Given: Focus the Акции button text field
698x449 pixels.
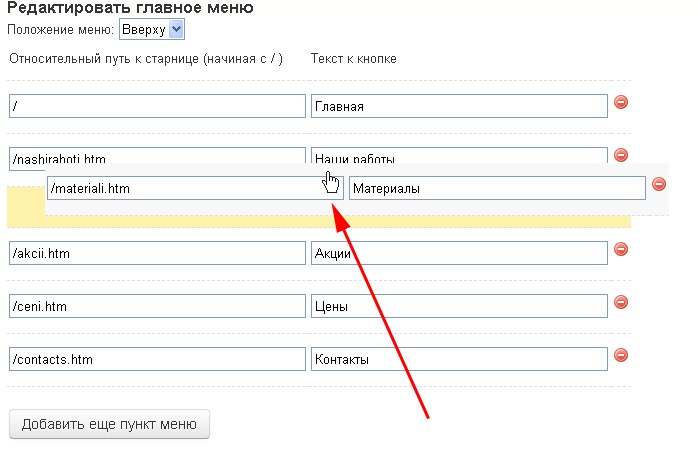Looking at the screenshot, I should point(459,254).
